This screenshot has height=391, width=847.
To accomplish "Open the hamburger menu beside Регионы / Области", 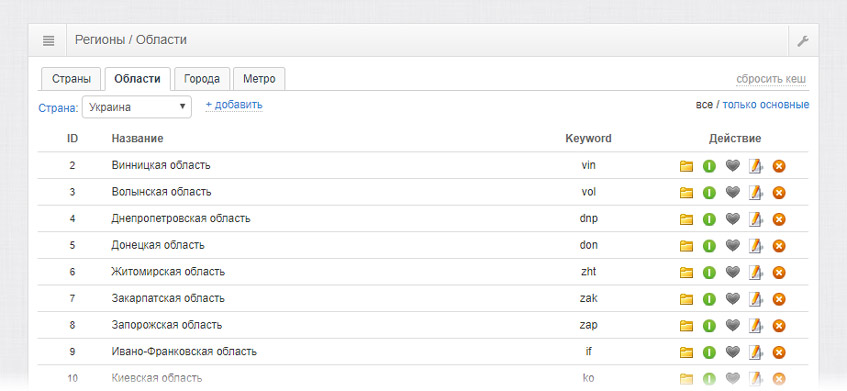I will (x=48, y=41).
